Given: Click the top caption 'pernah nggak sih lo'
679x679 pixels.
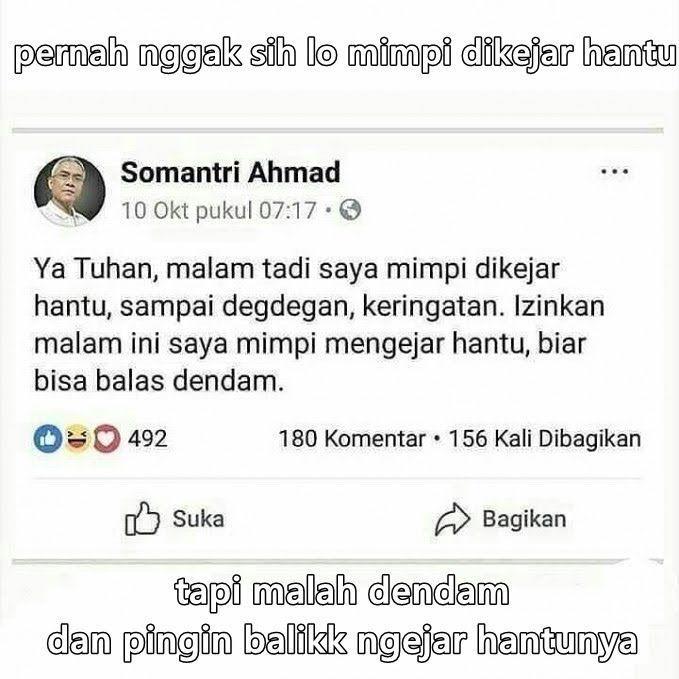Looking at the screenshot, I should (x=175, y=55).
